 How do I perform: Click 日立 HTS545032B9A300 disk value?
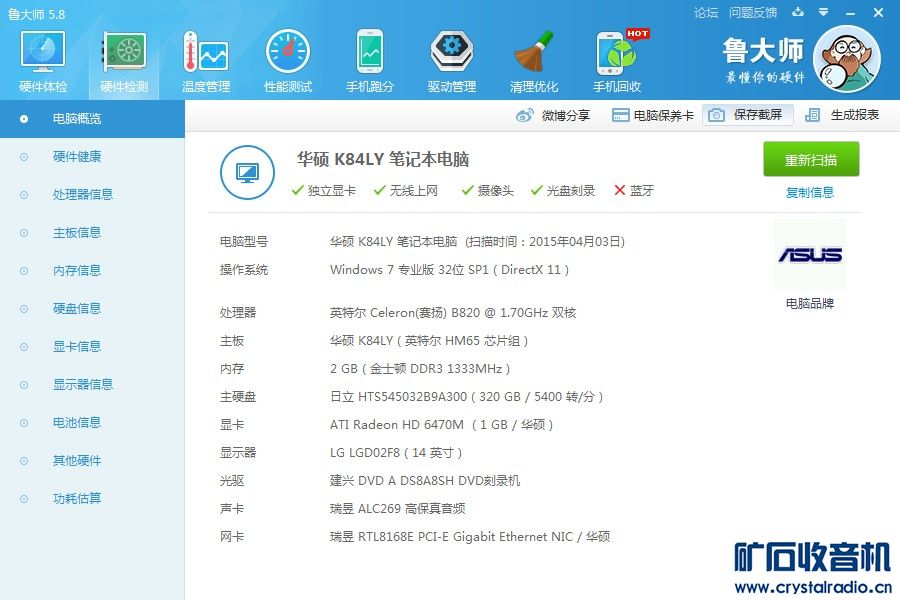click(467, 397)
